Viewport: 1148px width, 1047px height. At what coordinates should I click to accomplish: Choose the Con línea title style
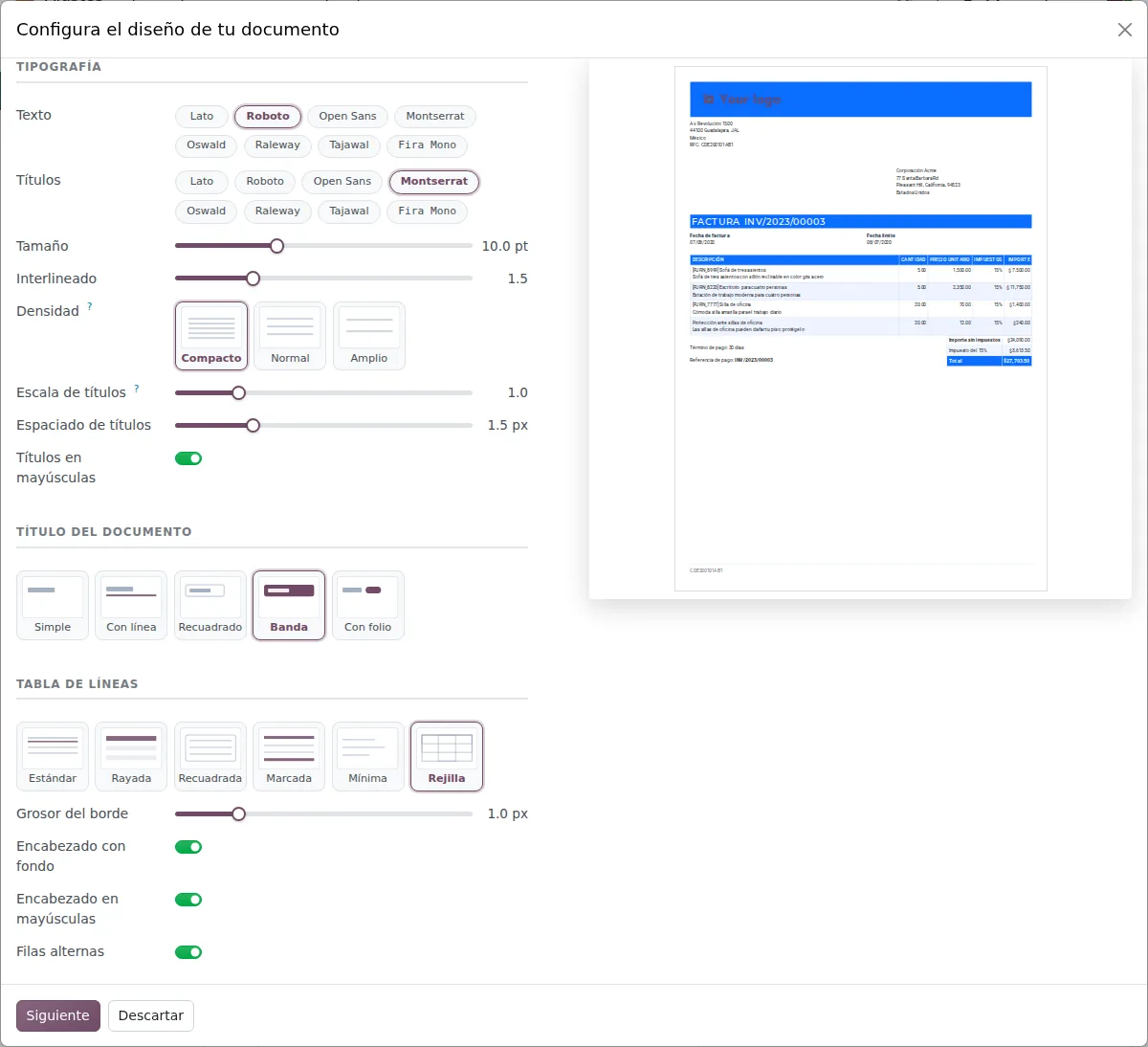tap(131, 605)
